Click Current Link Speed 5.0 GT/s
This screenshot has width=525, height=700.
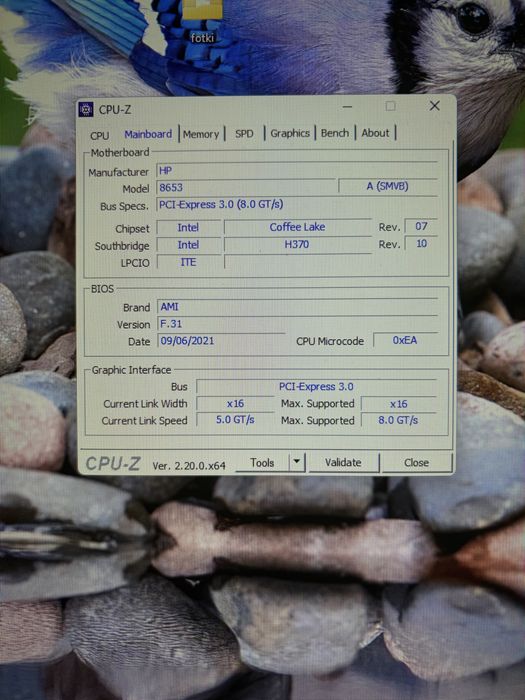(235, 420)
